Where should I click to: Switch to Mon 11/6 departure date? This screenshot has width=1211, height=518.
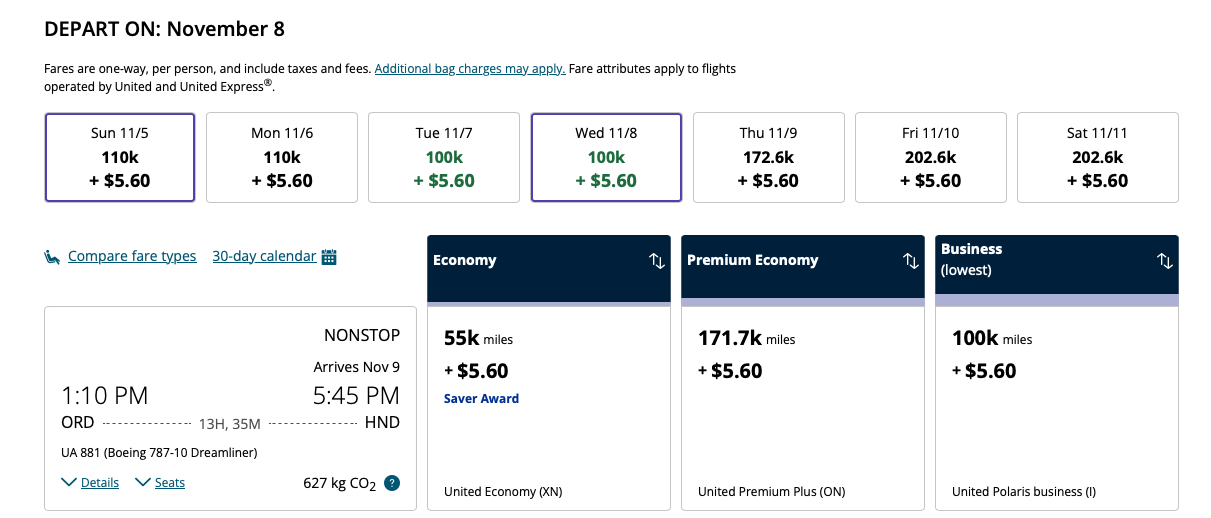pos(282,157)
